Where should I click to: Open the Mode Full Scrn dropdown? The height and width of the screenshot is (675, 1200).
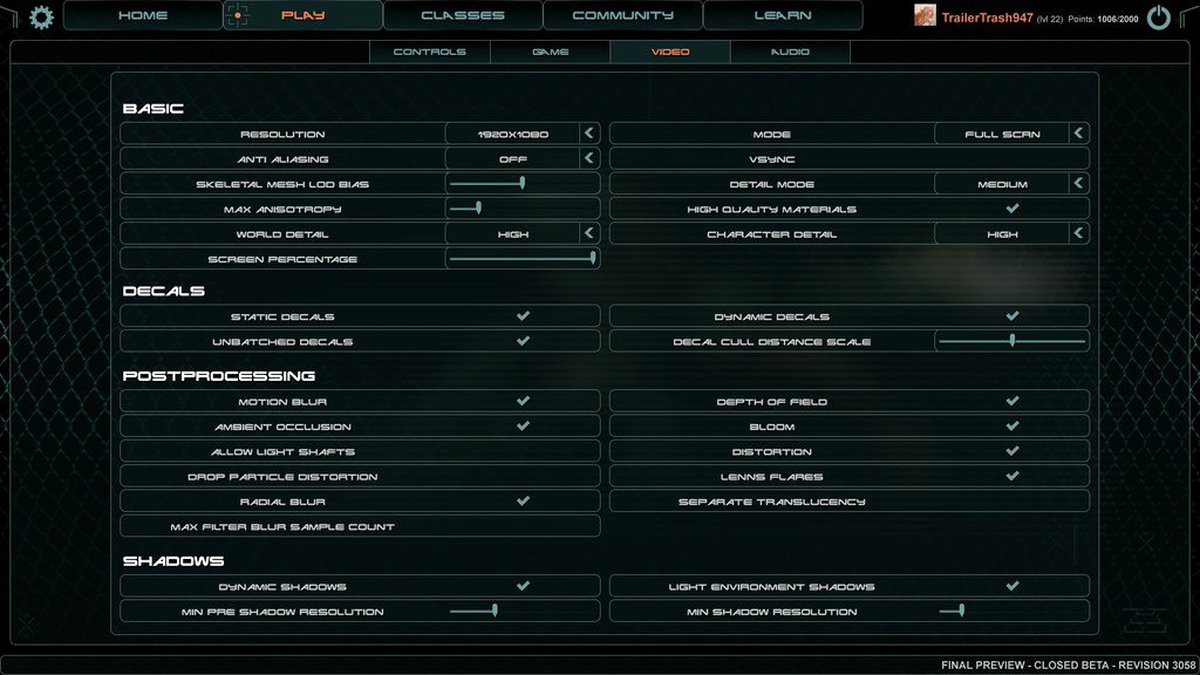tap(1002, 133)
